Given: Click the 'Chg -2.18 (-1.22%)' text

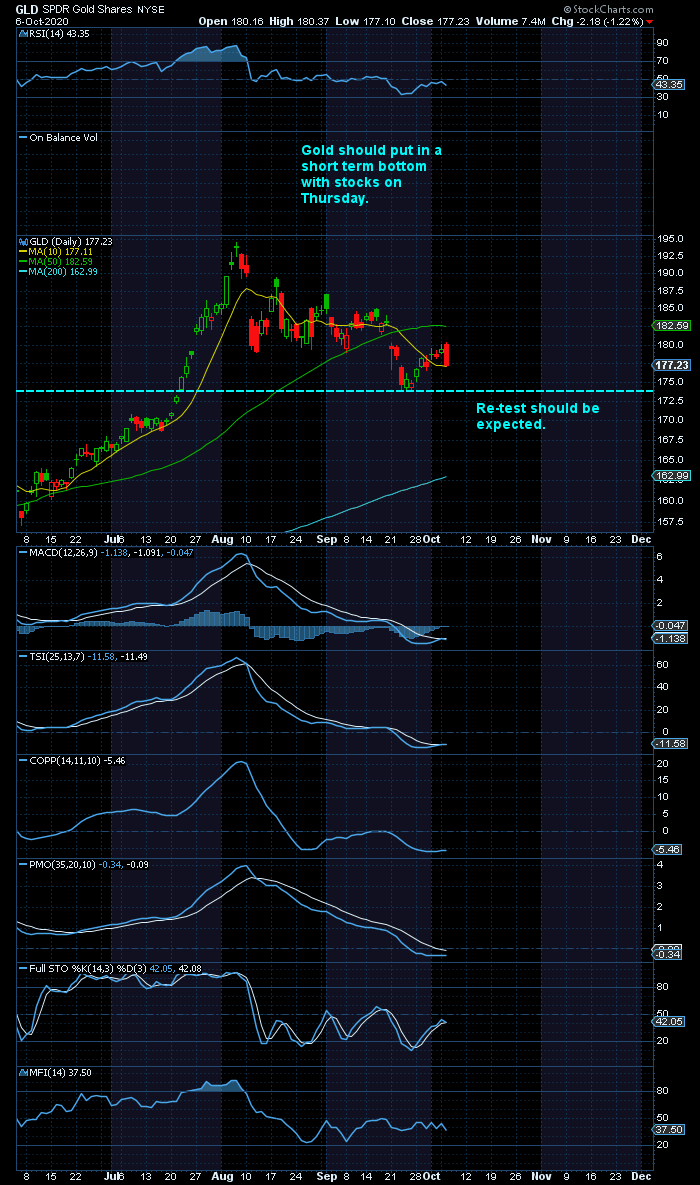Looking at the screenshot, I should [x=597, y=22].
